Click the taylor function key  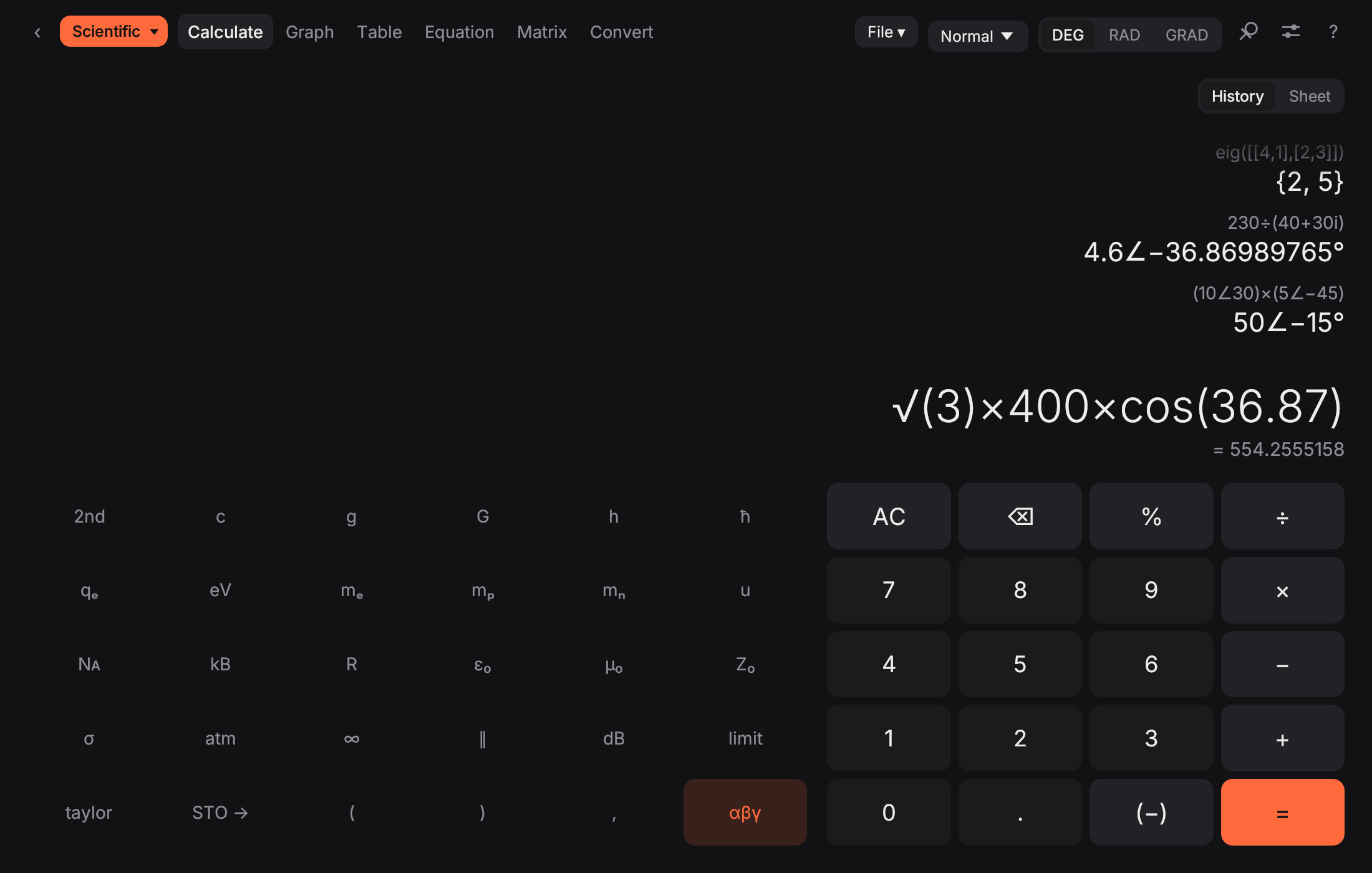pos(89,813)
